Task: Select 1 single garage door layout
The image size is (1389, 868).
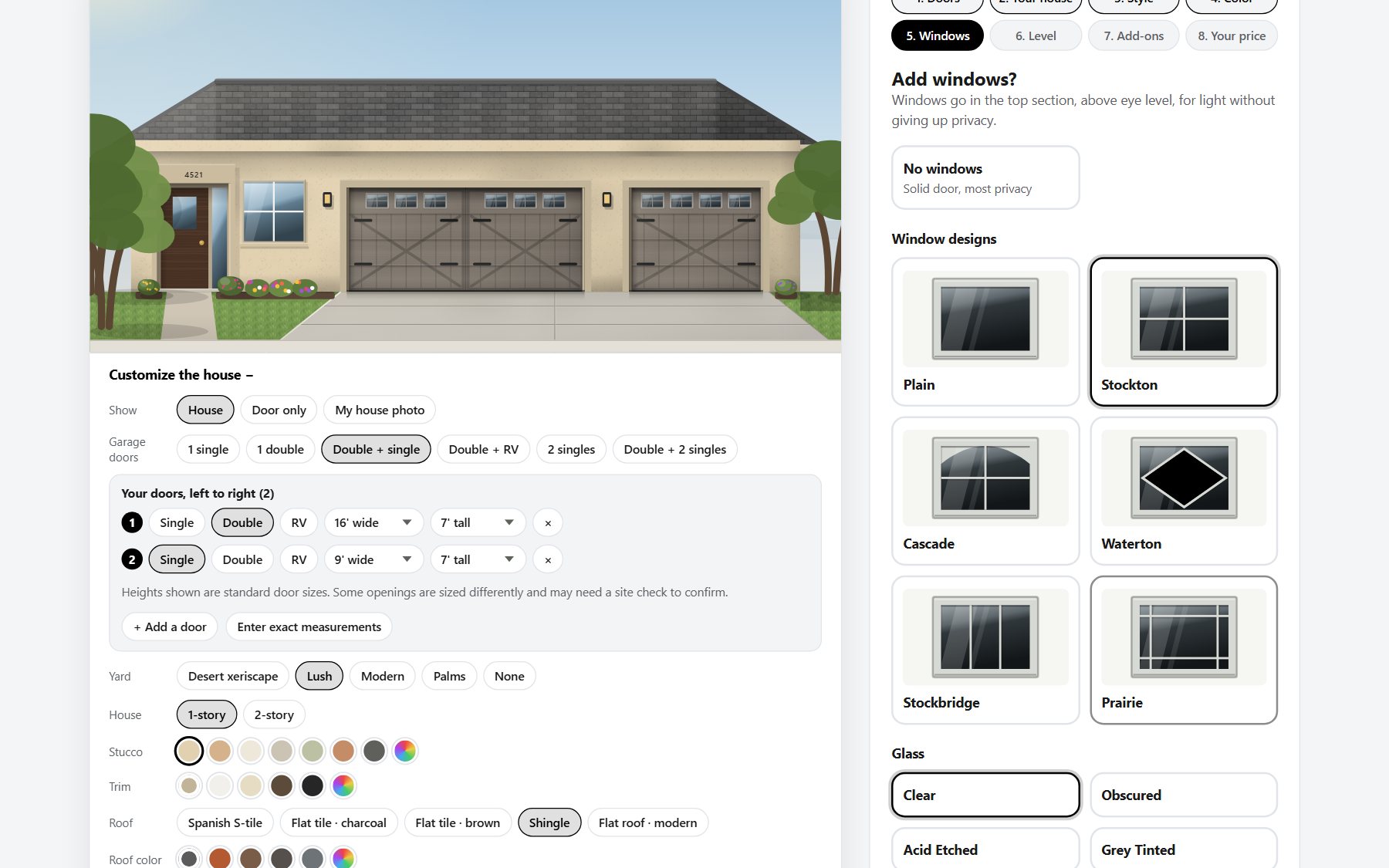Action: click(208, 450)
